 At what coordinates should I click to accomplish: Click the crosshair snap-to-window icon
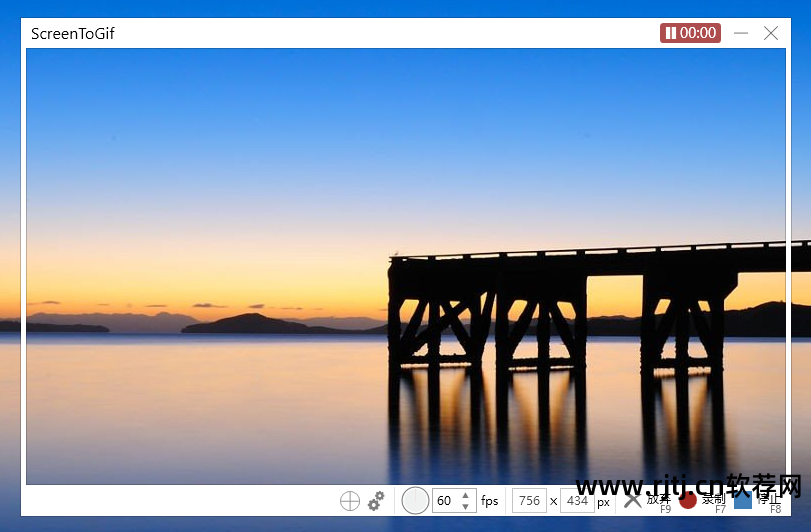pos(349,501)
